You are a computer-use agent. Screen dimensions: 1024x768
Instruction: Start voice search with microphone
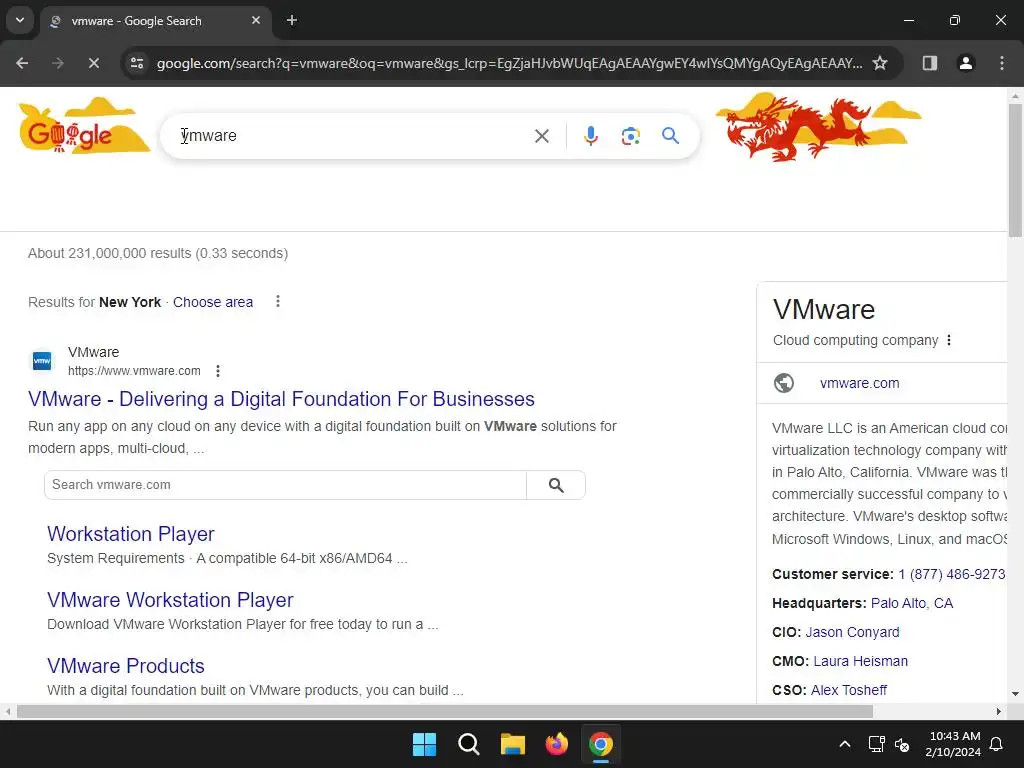point(591,136)
